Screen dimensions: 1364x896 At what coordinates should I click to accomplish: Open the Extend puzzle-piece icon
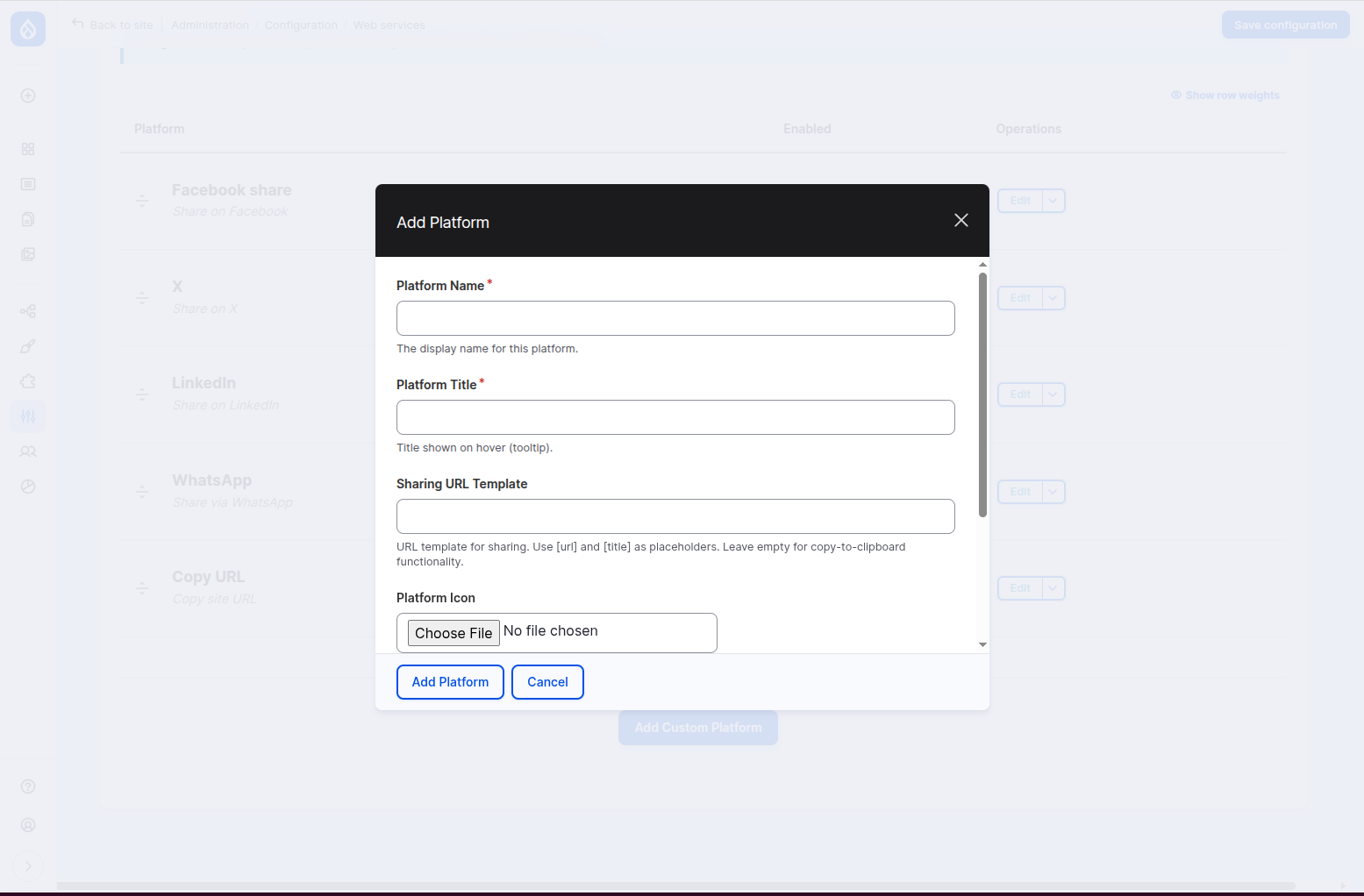(x=28, y=381)
